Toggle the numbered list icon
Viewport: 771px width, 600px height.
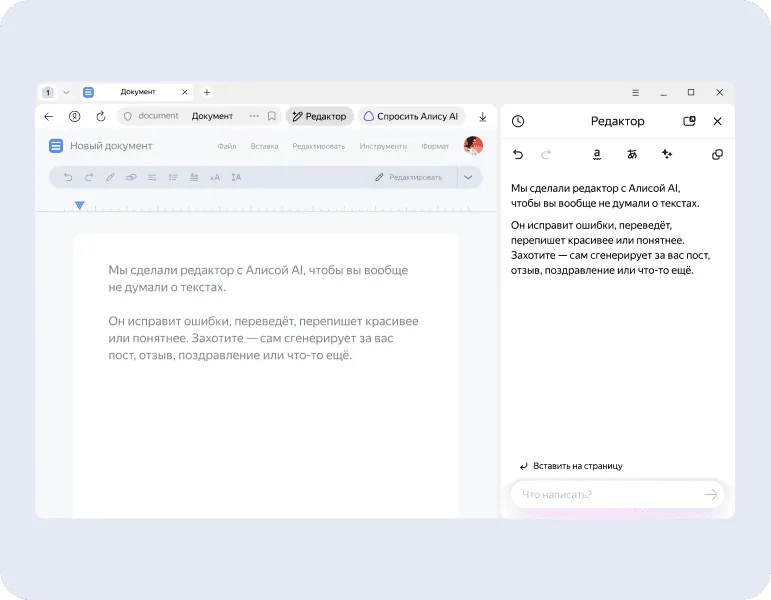[x=173, y=177]
